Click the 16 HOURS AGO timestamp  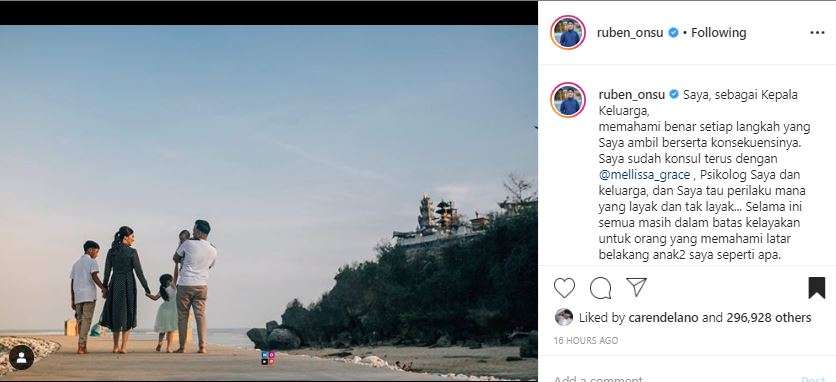(586, 340)
